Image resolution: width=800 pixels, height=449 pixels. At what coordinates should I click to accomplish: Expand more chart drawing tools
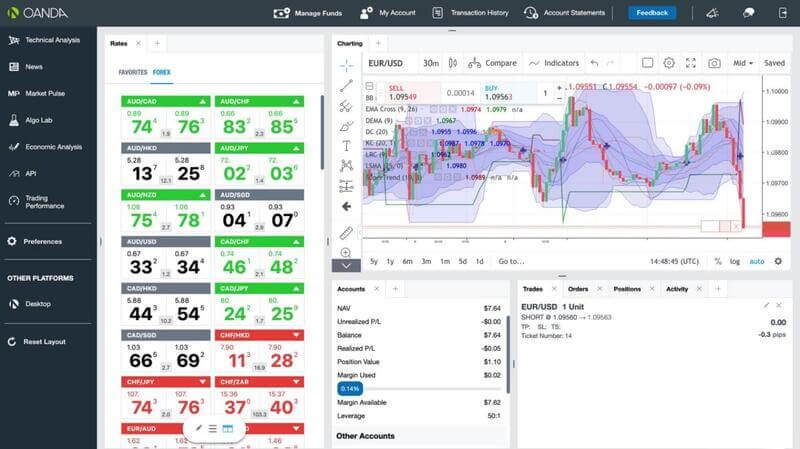pyautogui.click(x=346, y=266)
